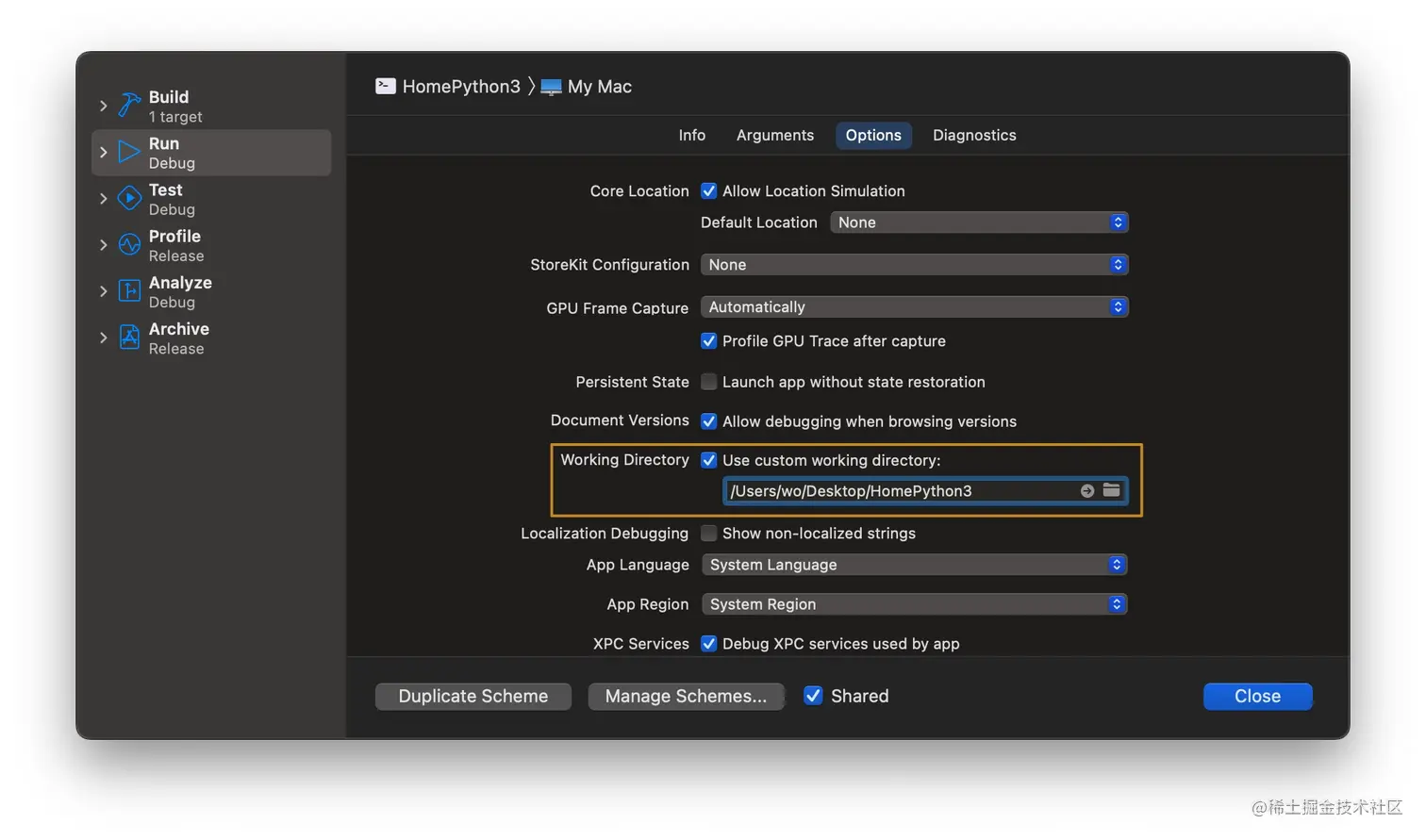Select the Build action row
The width and height of the screenshot is (1426, 840).
tap(211, 106)
